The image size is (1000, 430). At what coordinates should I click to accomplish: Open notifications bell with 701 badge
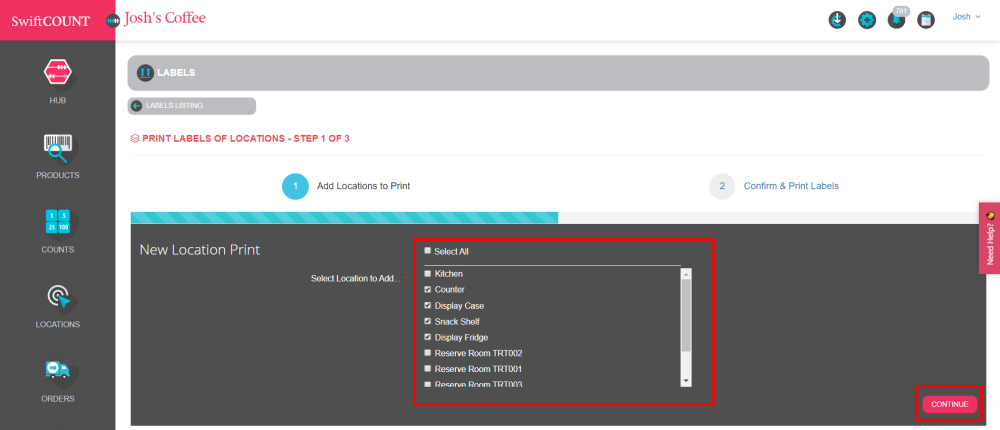click(x=896, y=19)
